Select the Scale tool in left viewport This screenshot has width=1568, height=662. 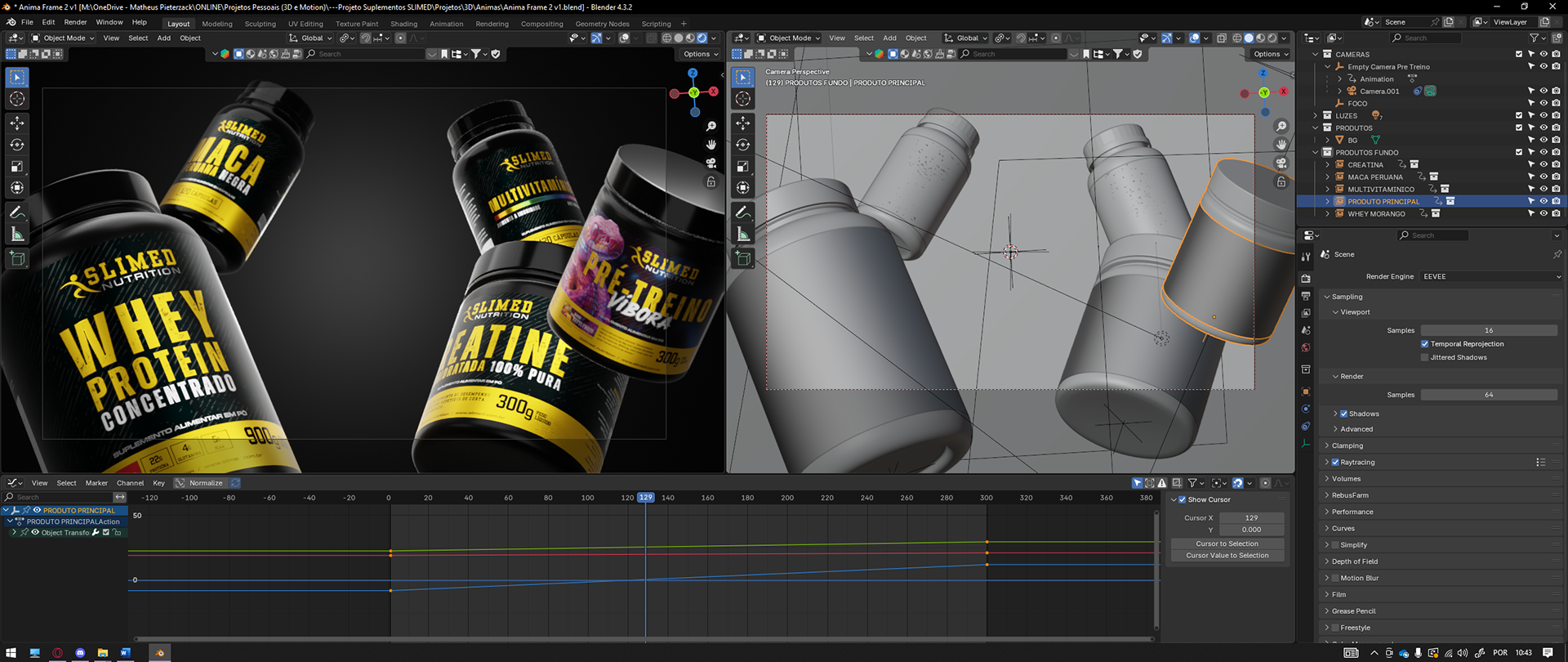tap(17, 166)
